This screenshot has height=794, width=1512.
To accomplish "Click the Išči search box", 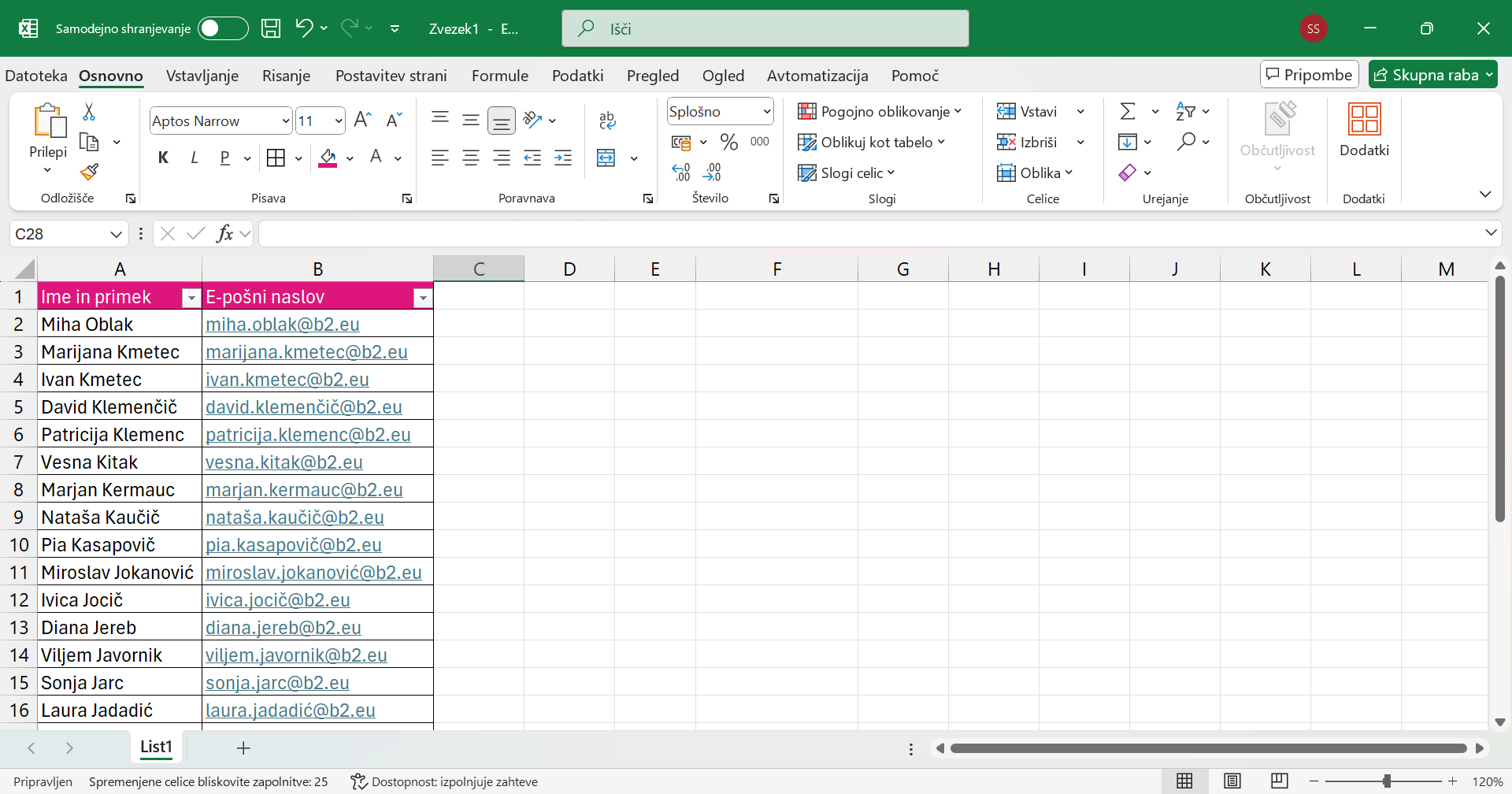I will point(765,29).
